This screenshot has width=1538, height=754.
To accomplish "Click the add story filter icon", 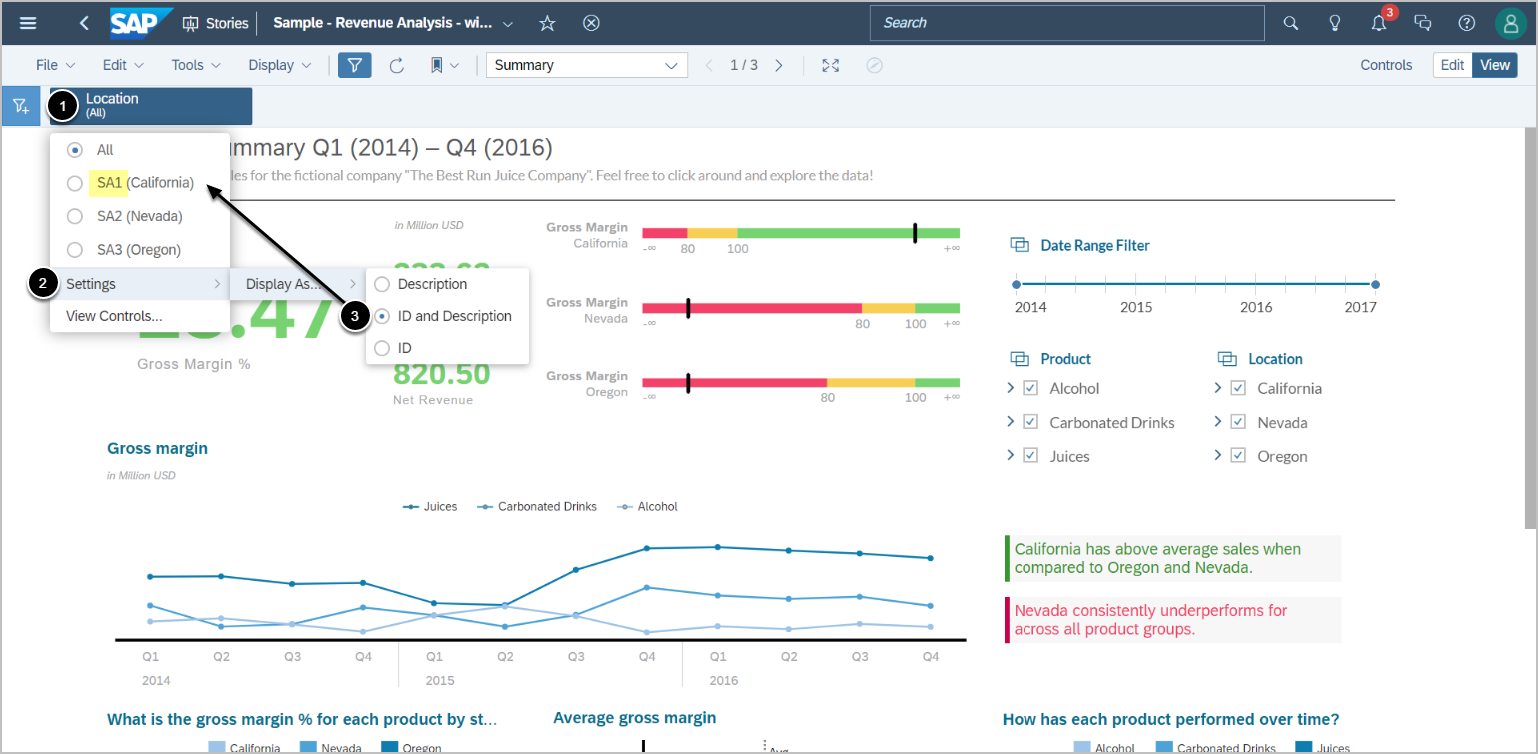I will [21, 106].
